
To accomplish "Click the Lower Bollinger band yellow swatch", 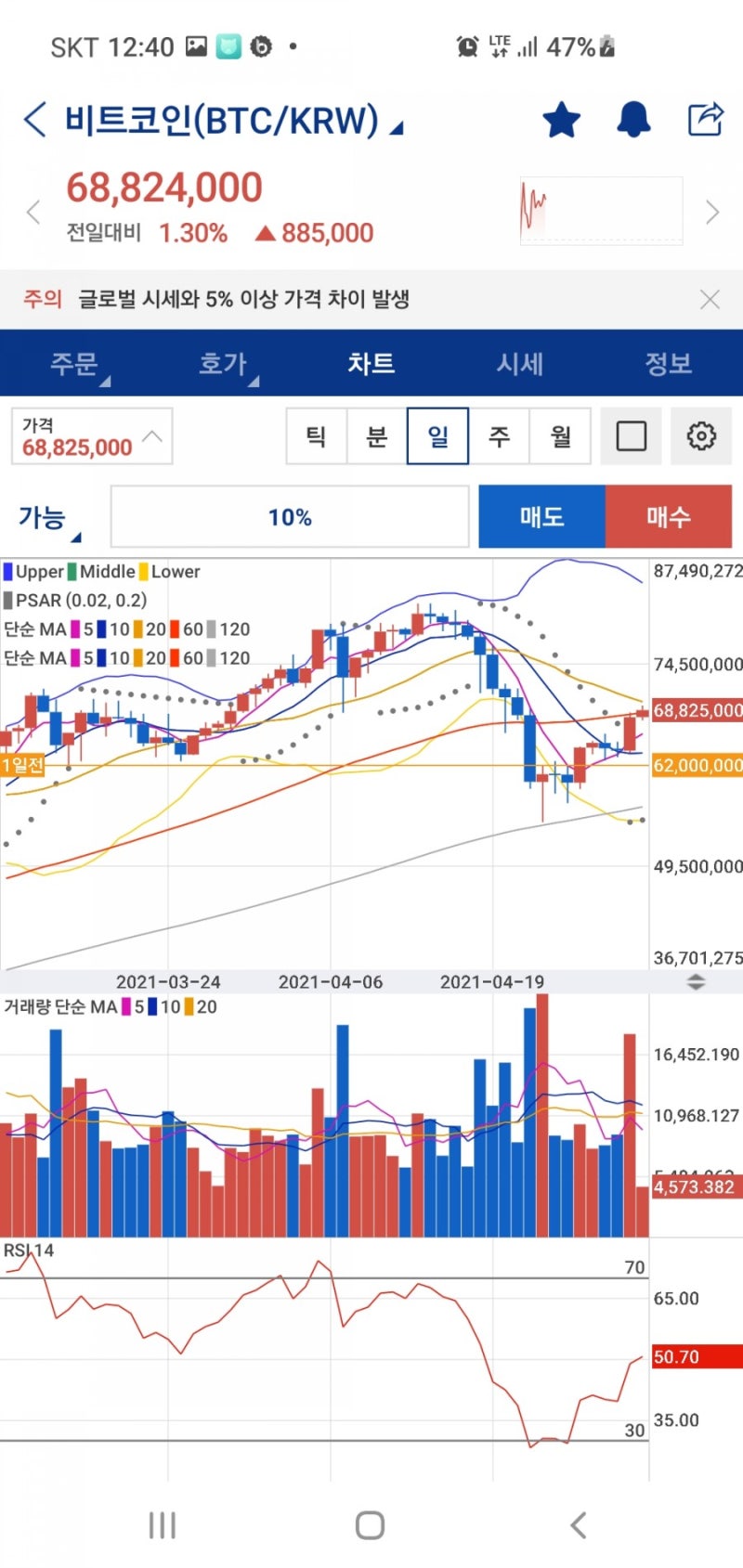I will 144,572.
